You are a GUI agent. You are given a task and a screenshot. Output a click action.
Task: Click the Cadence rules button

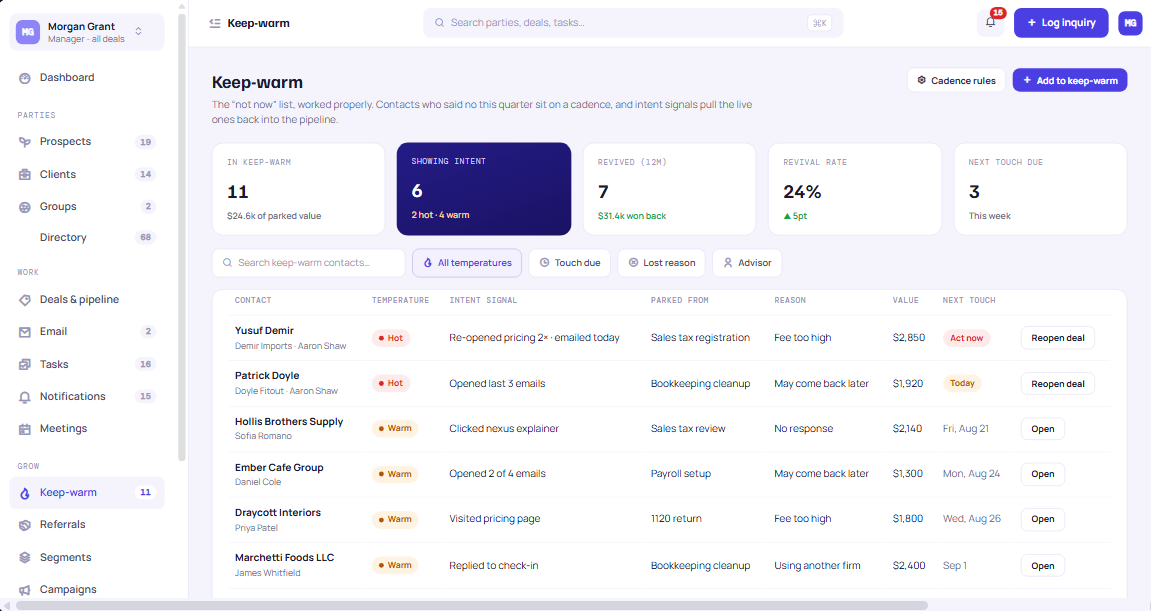(x=956, y=80)
